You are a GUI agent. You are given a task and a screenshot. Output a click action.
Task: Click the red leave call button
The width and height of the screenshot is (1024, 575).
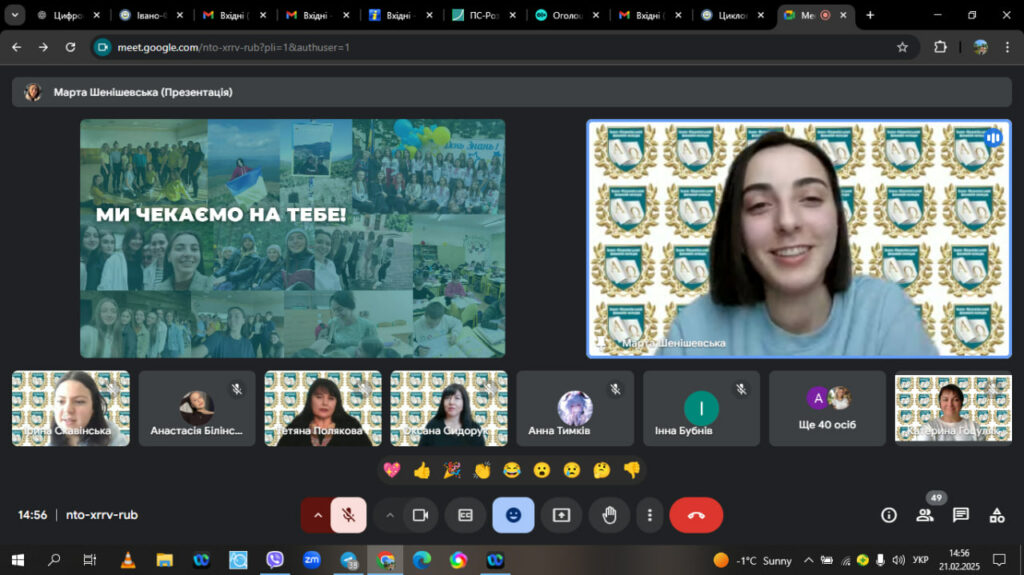click(x=696, y=515)
